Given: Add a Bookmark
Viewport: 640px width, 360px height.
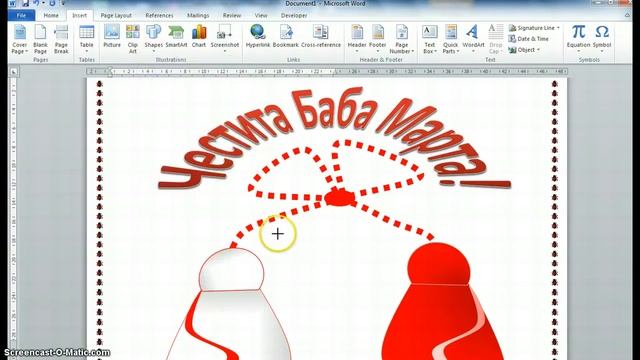Looking at the screenshot, I should (x=285, y=37).
